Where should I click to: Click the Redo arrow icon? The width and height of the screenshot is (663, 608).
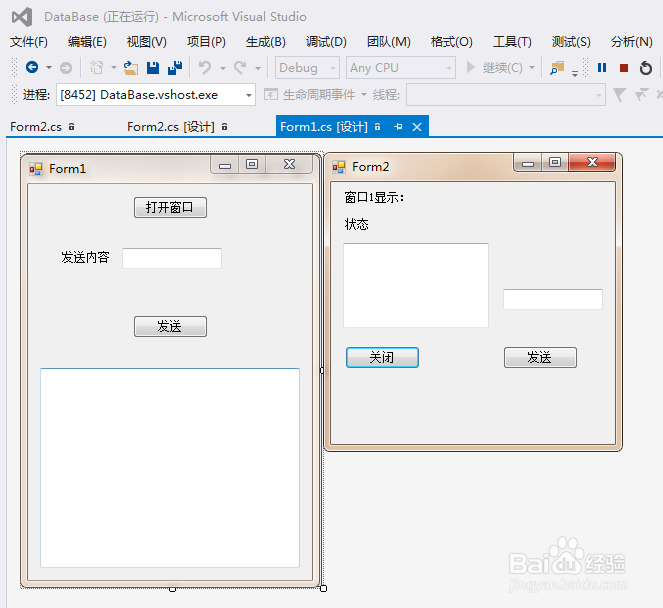click(241, 68)
